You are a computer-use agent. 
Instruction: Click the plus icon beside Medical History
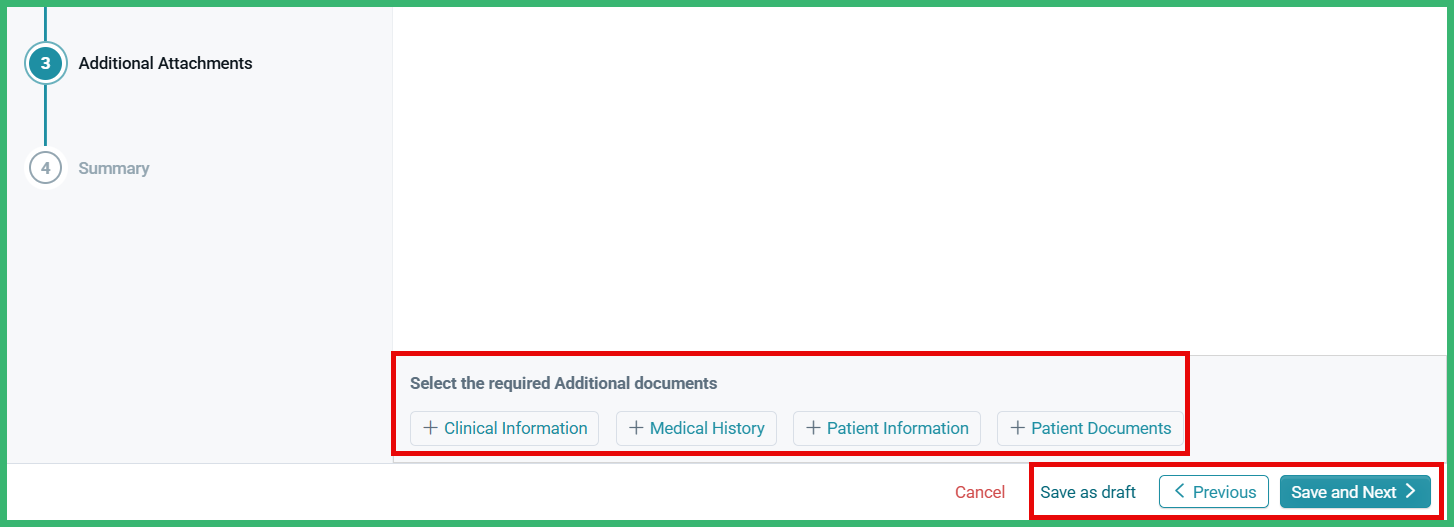[x=636, y=428]
